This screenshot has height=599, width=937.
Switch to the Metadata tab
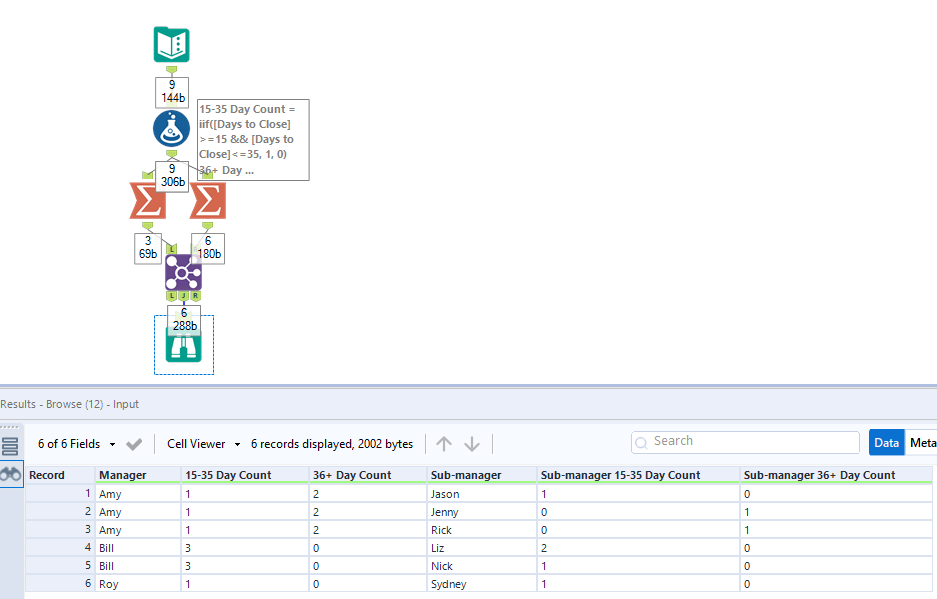(x=921, y=442)
